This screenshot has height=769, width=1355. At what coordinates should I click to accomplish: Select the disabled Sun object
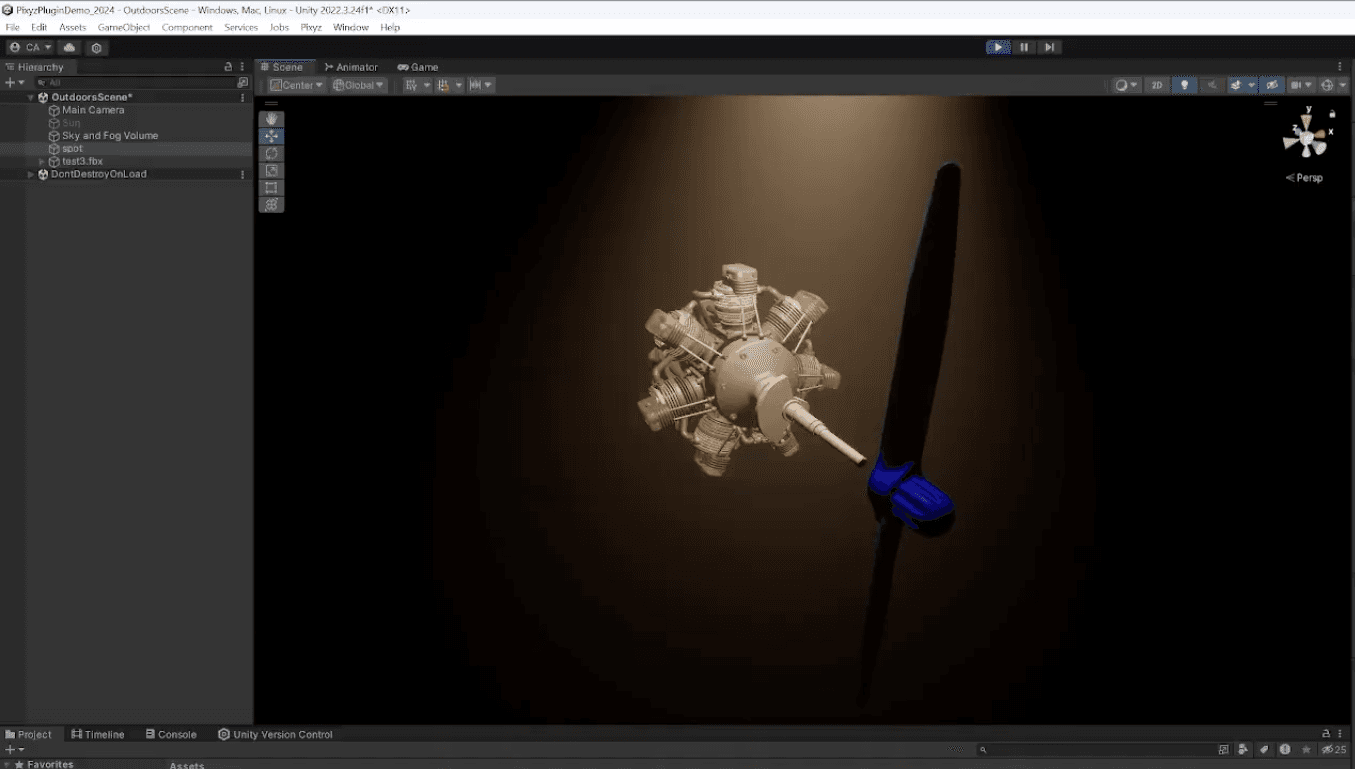(71, 123)
